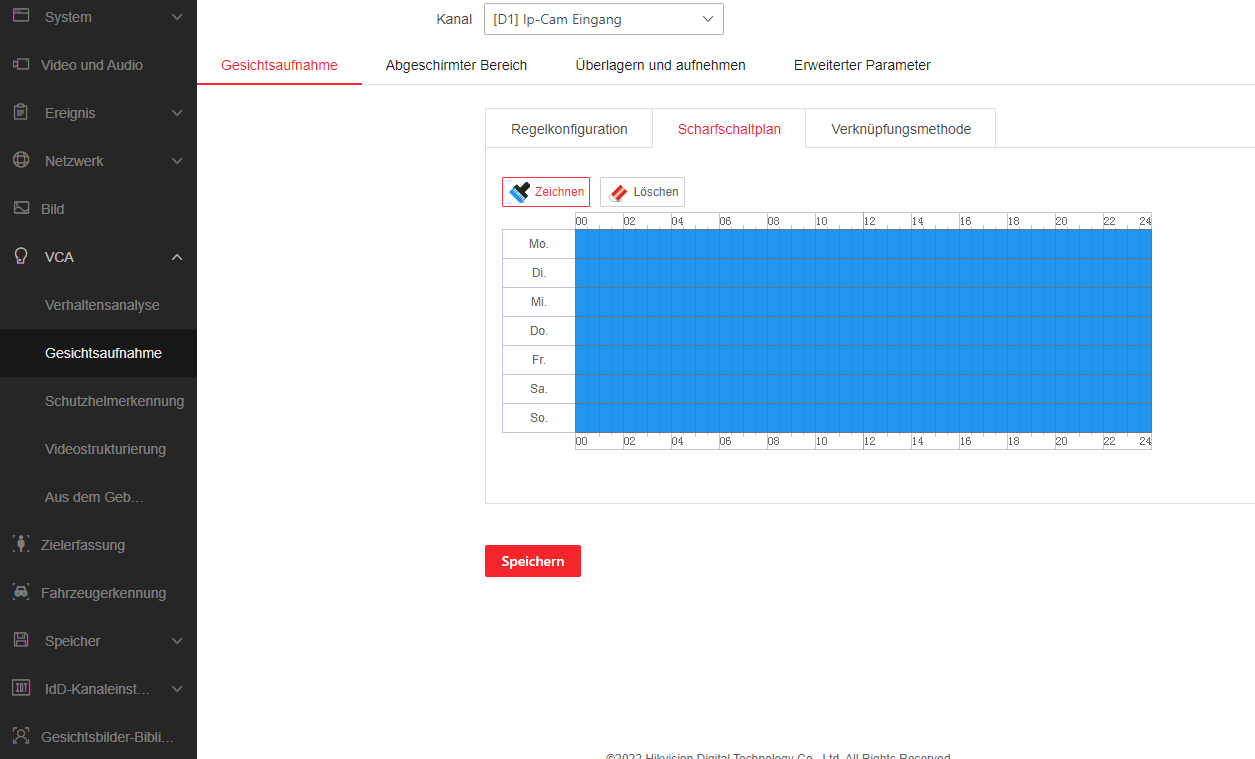Click the Fahrzeugerkennung car icon

pyautogui.click(x=21, y=593)
